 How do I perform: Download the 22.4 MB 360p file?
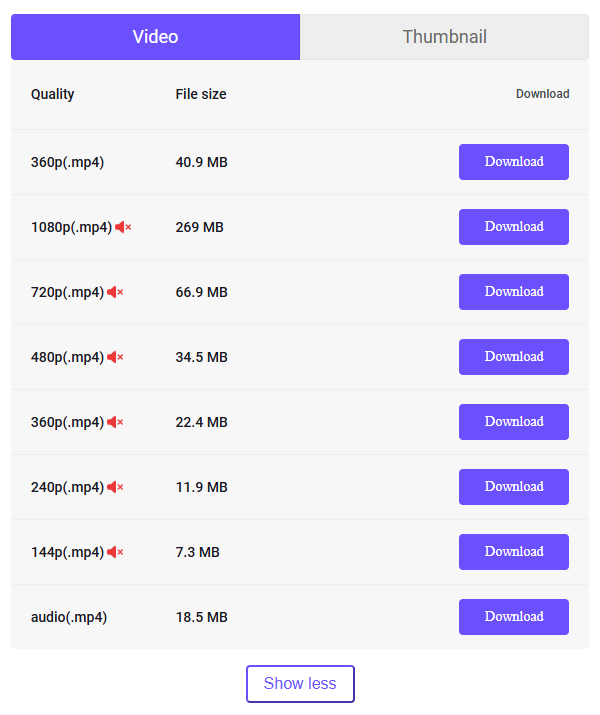[x=514, y=422]
